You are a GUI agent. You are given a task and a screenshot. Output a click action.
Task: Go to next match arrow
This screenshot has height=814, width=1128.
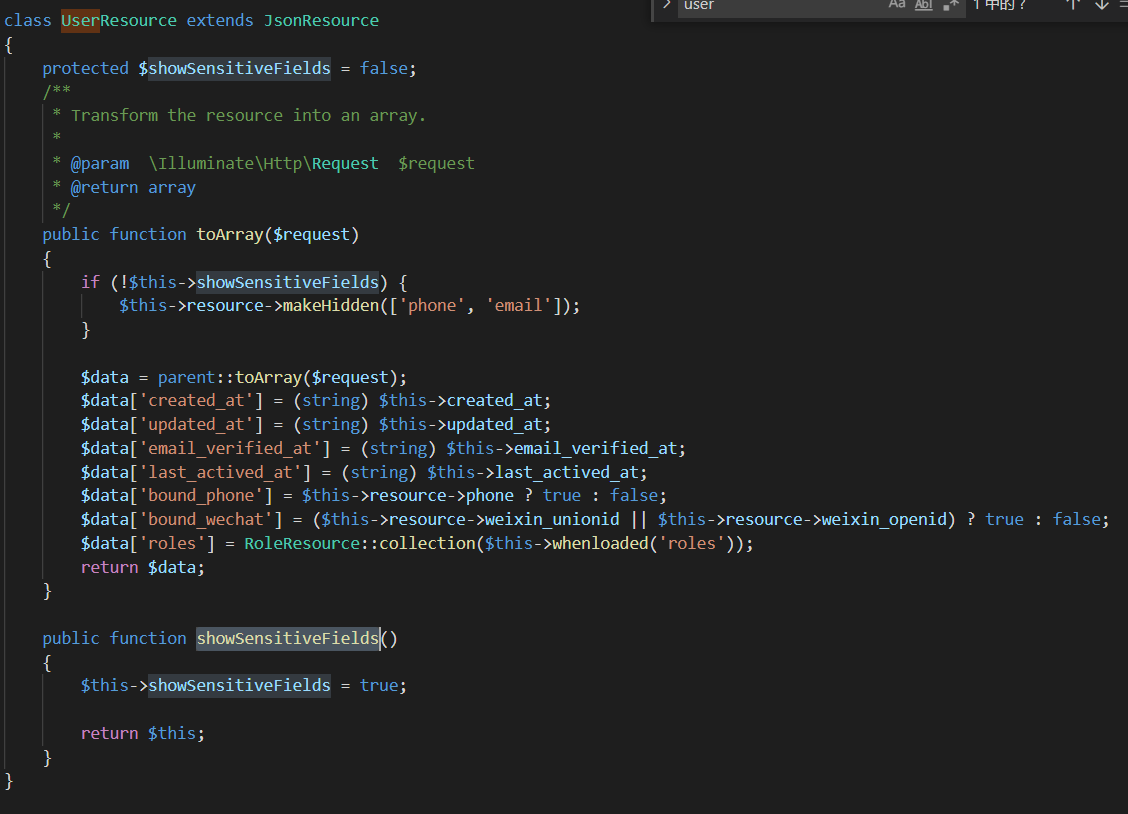tap(1101, 4)
